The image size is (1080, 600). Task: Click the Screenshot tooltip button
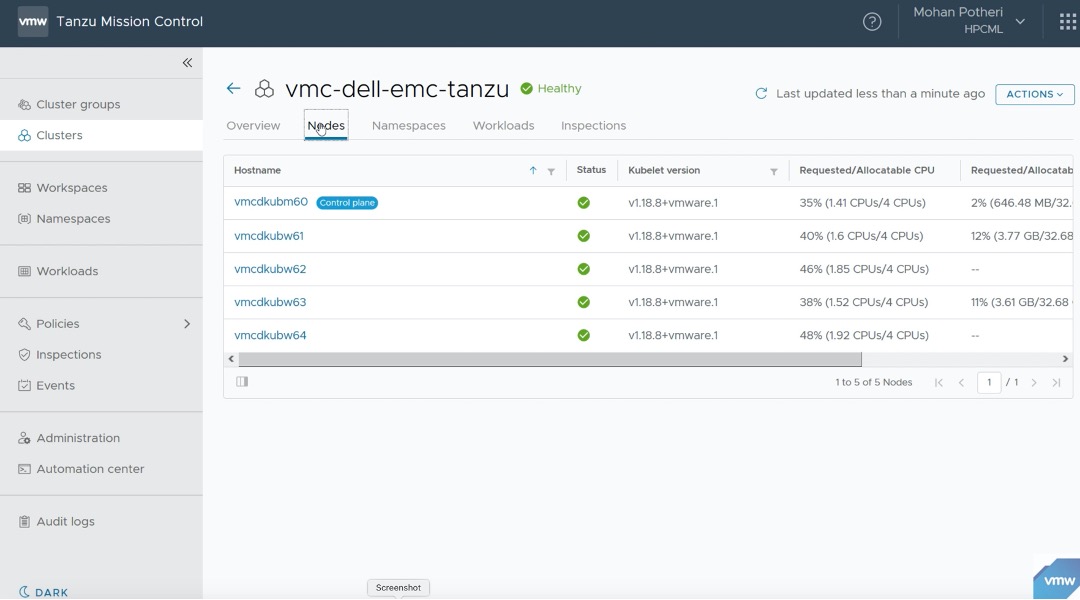[398, 588]
